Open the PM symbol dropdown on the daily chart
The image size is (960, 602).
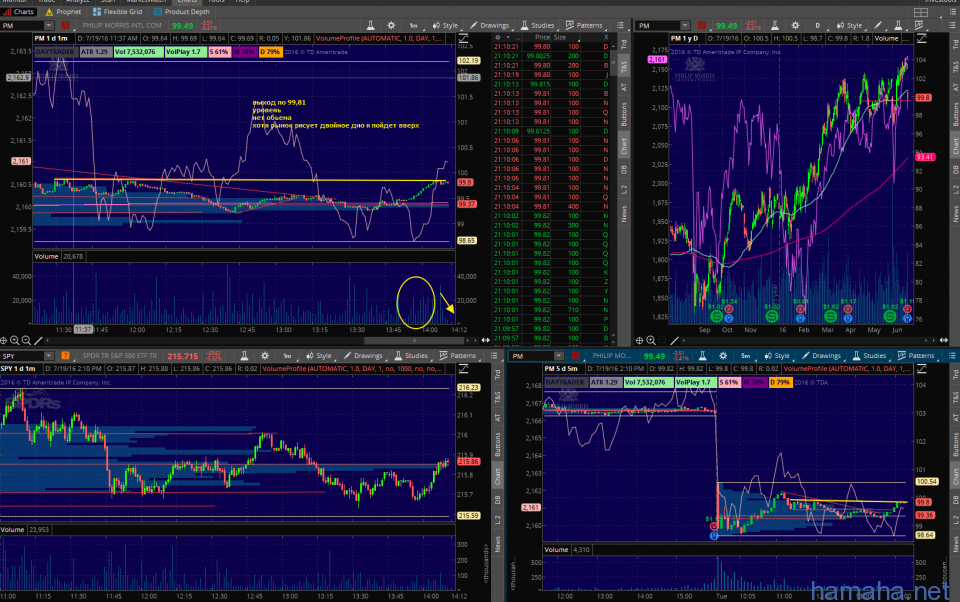[x=685, y=25]
